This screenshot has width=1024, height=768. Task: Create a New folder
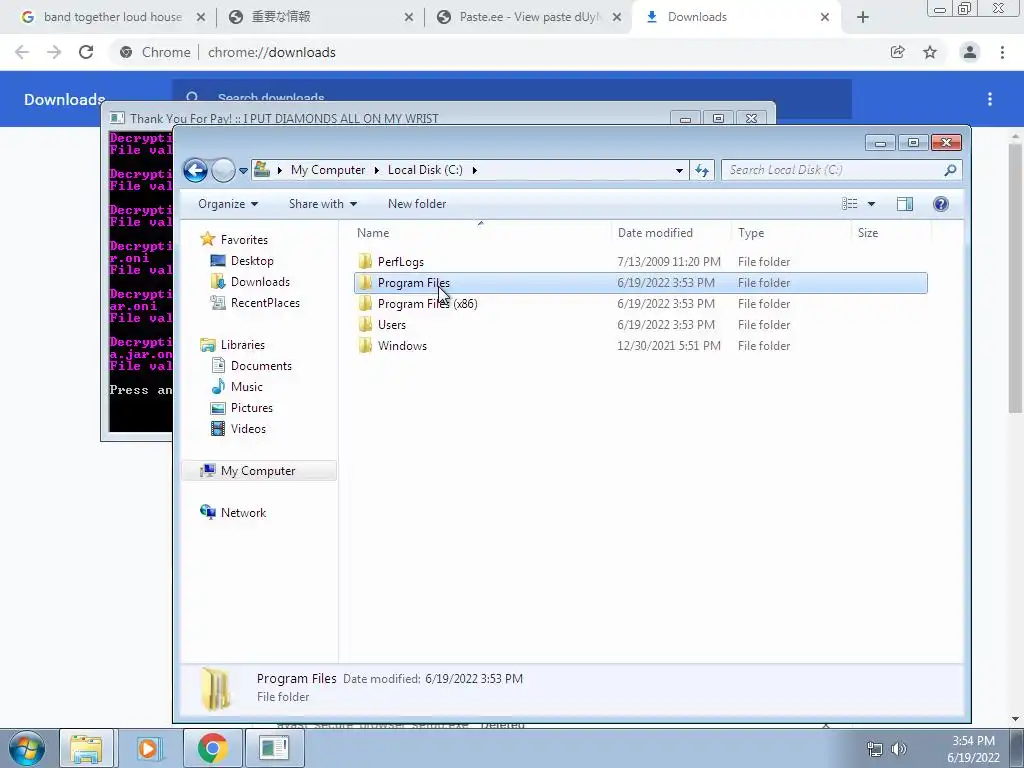pyautogui.click(x=417, y=204)
